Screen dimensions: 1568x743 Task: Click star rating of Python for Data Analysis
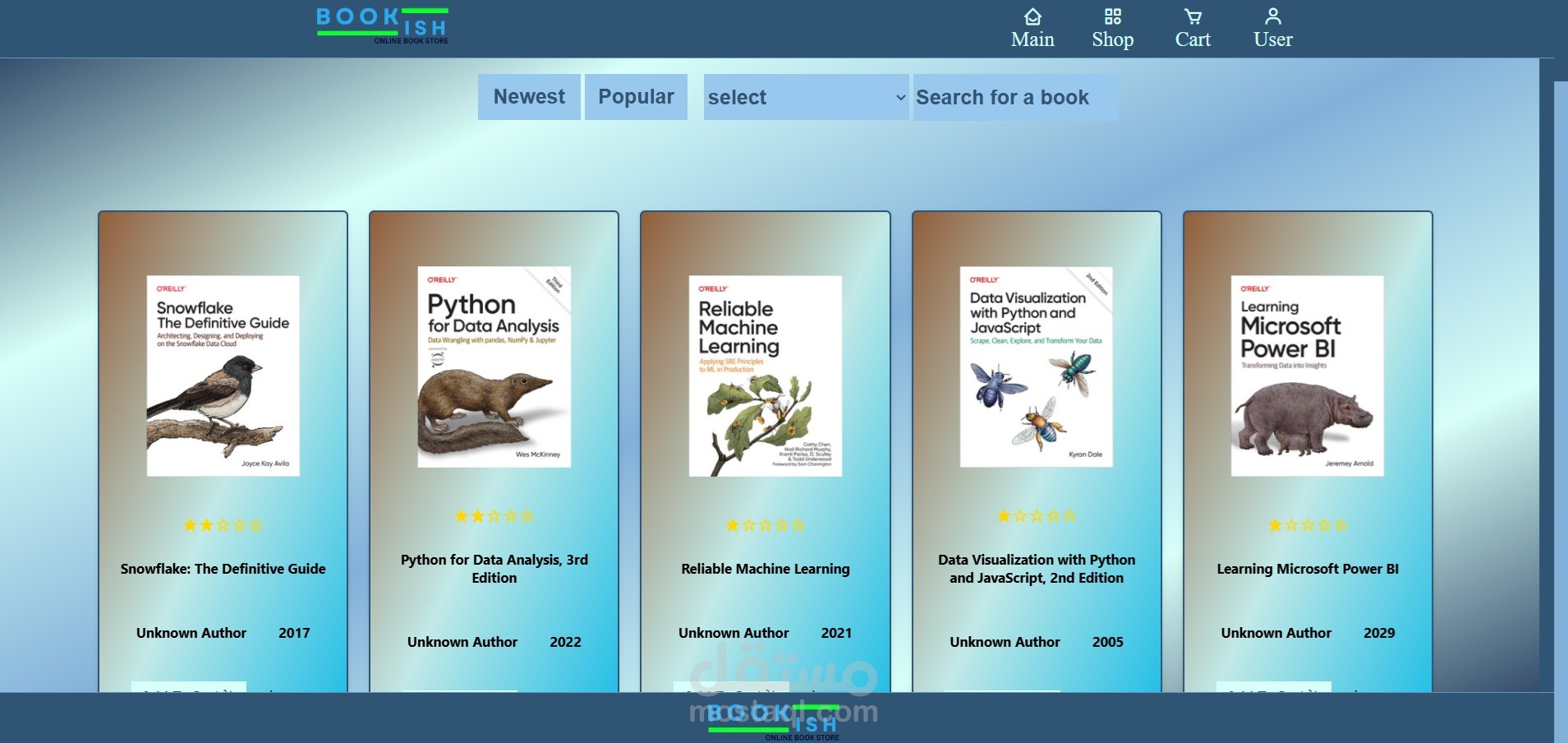click(494, 516)
